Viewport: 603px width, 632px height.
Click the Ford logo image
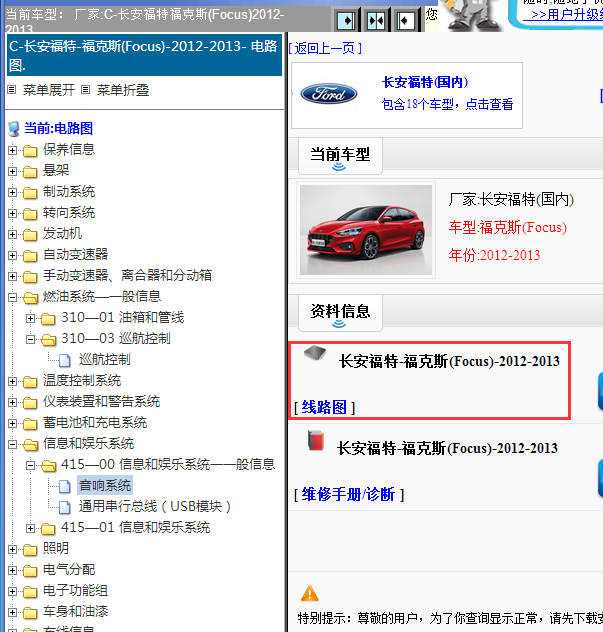[x=329, y=94]
